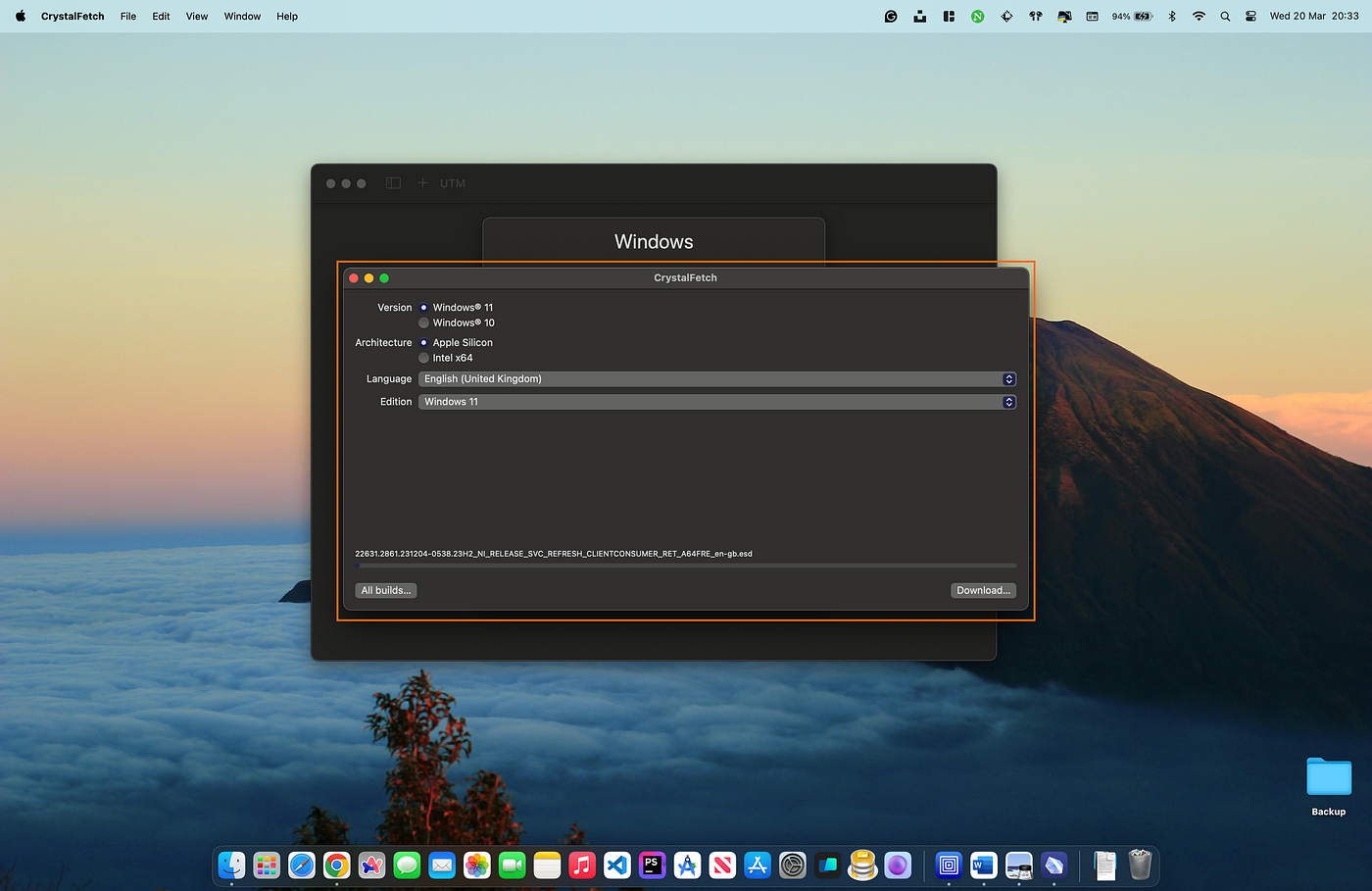
Task: Open FaceTime from the dock
Action: pyautogui.click(x=513, y=865)
